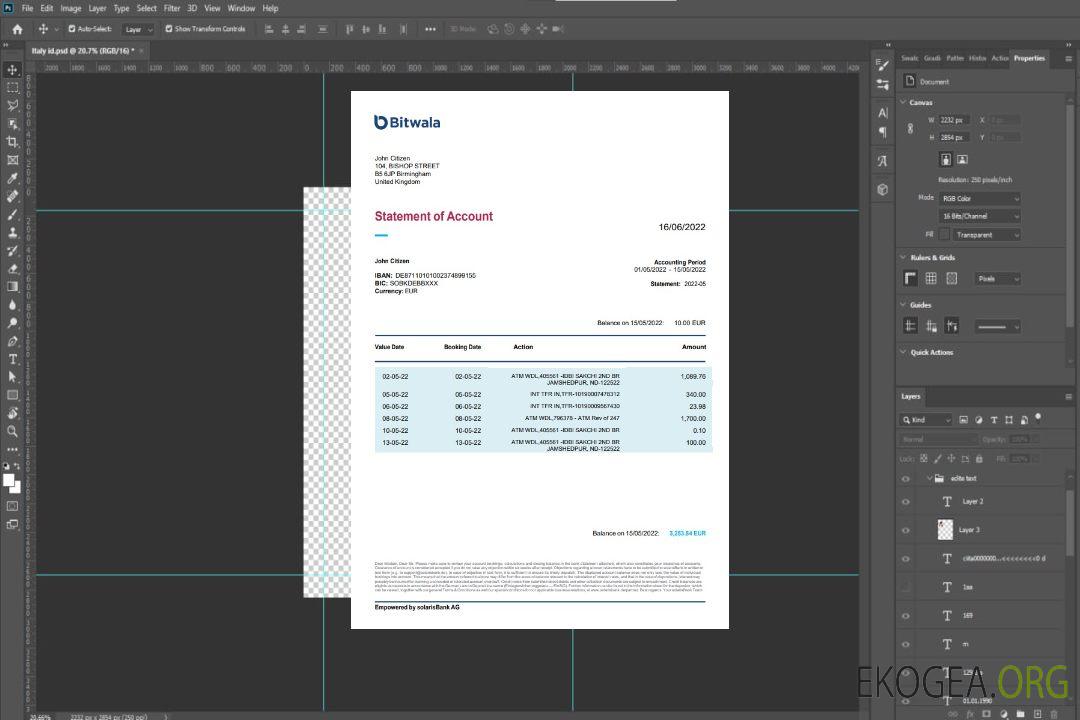Open the Edit Toolbar three-dots button
The height and width of the screenshot is (720, 1080).
pyautogui.click(x=12, y=449)
